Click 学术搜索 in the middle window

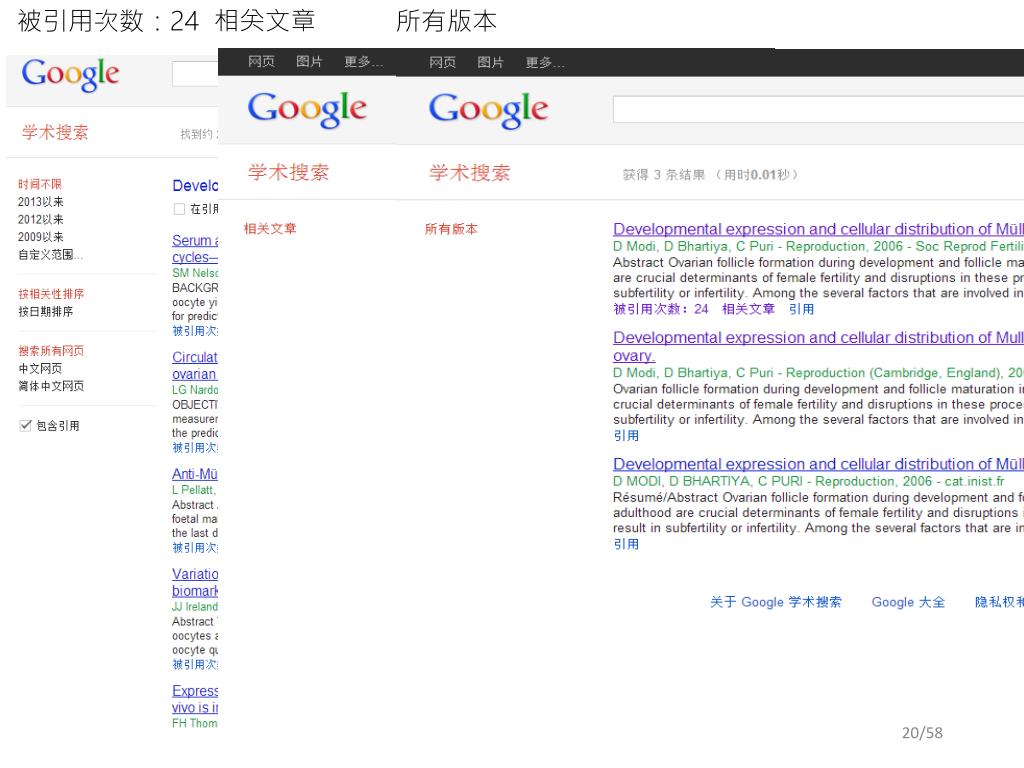288,172
